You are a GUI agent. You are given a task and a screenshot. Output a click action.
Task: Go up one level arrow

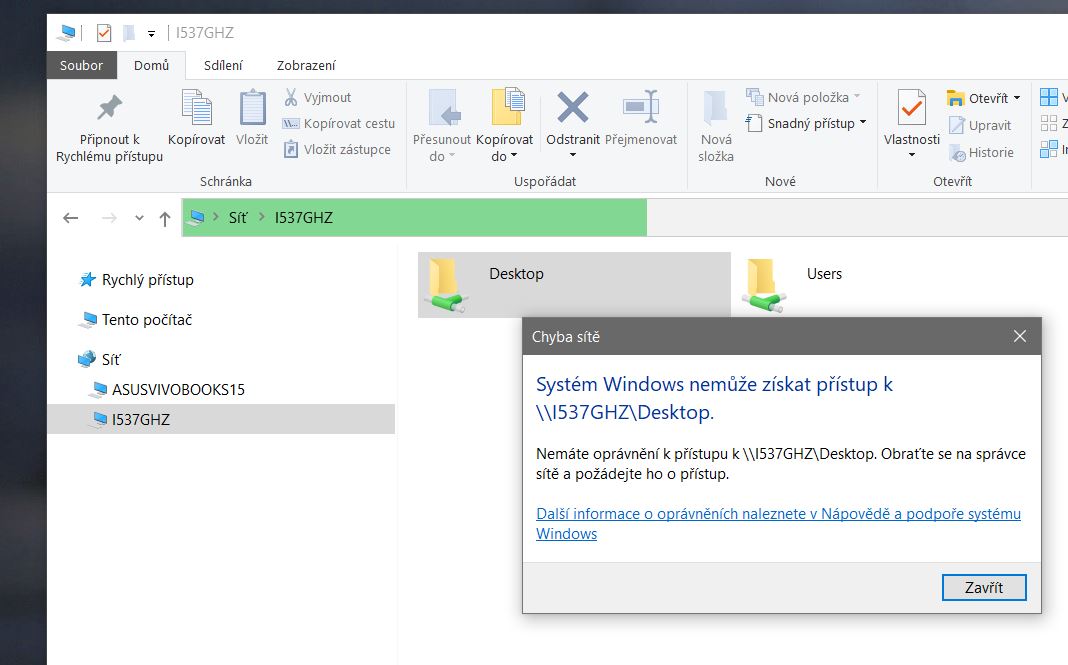(x=165, y=218)
